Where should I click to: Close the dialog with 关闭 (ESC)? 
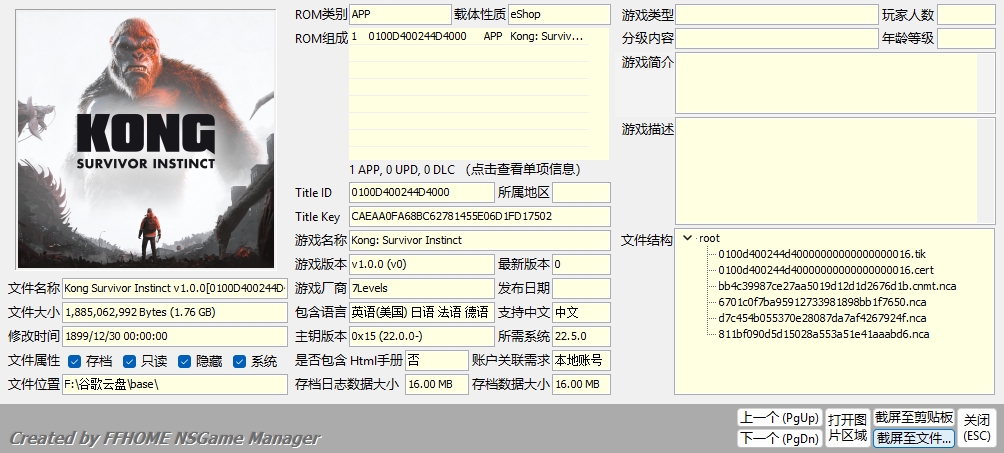[977, 428]
